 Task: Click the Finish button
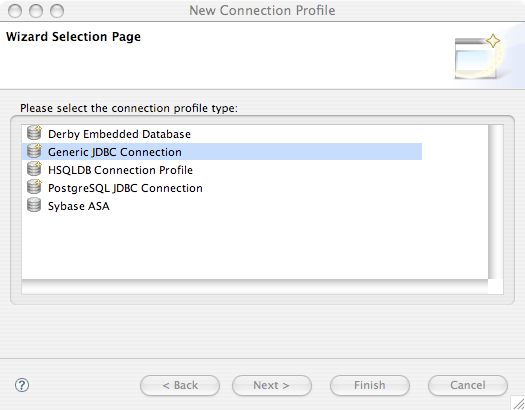370,385
